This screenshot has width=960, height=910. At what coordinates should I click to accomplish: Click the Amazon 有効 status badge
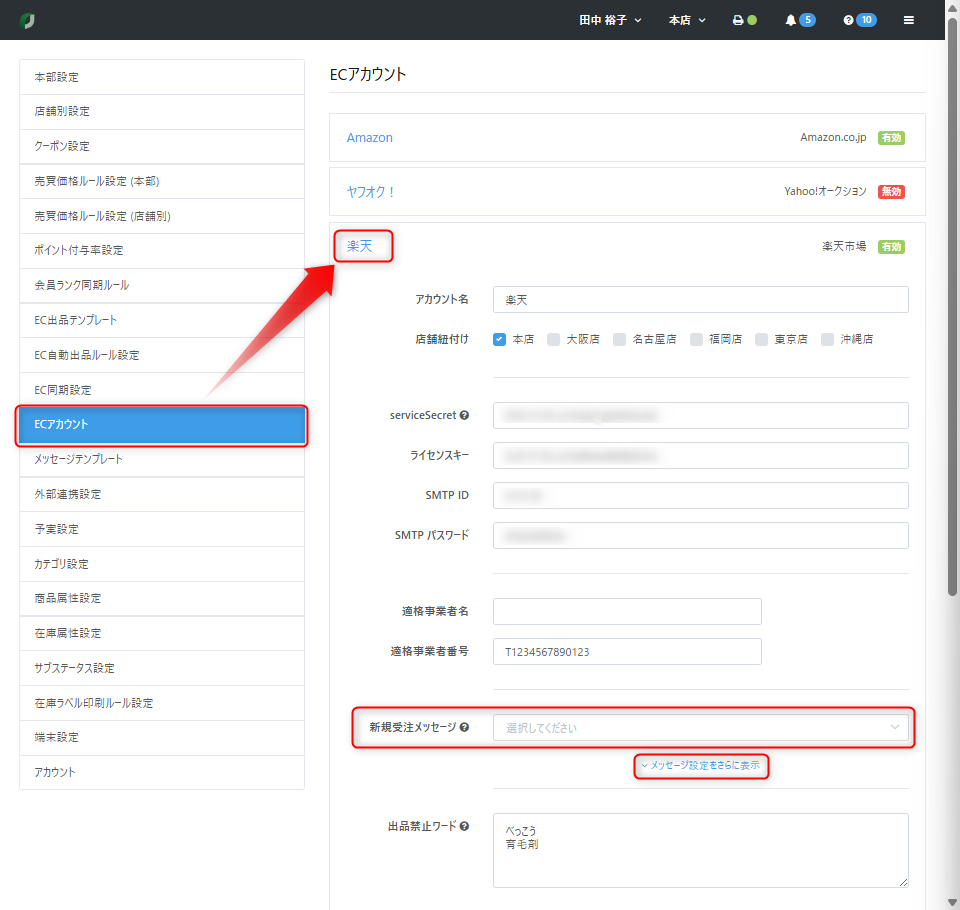[x=891, y=138]
